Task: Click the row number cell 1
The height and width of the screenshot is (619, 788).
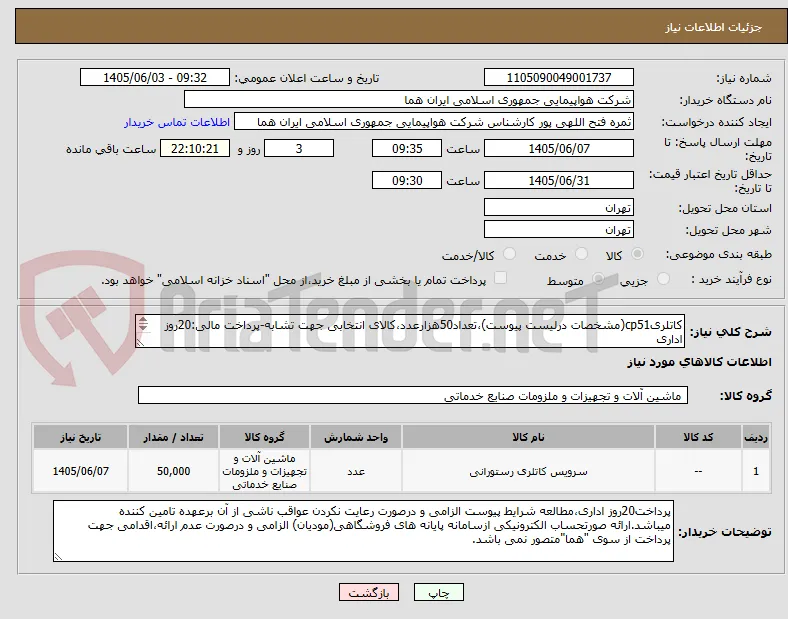Action: pyautogui.click(x=756, y=471)
